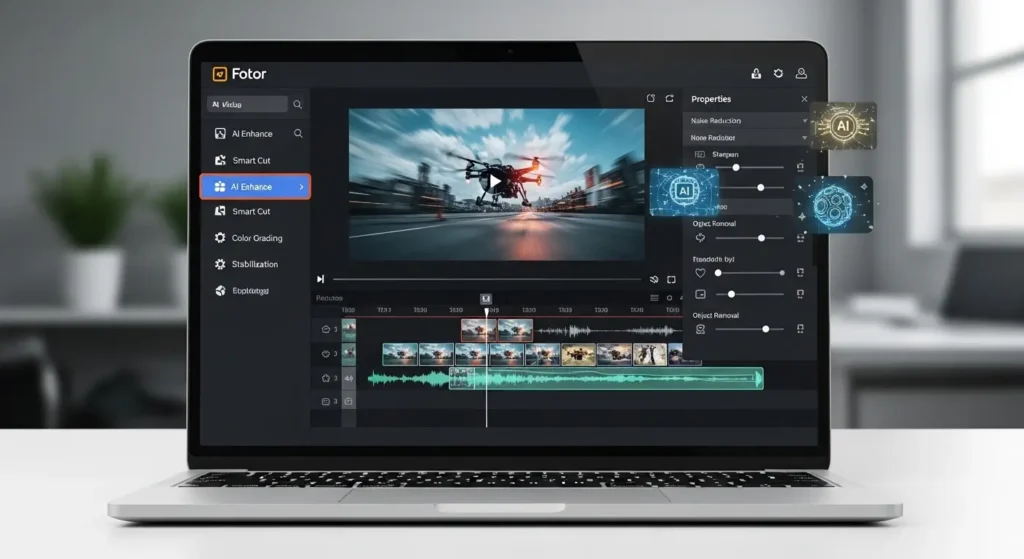
Task: Click the glowing sphere floating card
Action: pos(835,205)
